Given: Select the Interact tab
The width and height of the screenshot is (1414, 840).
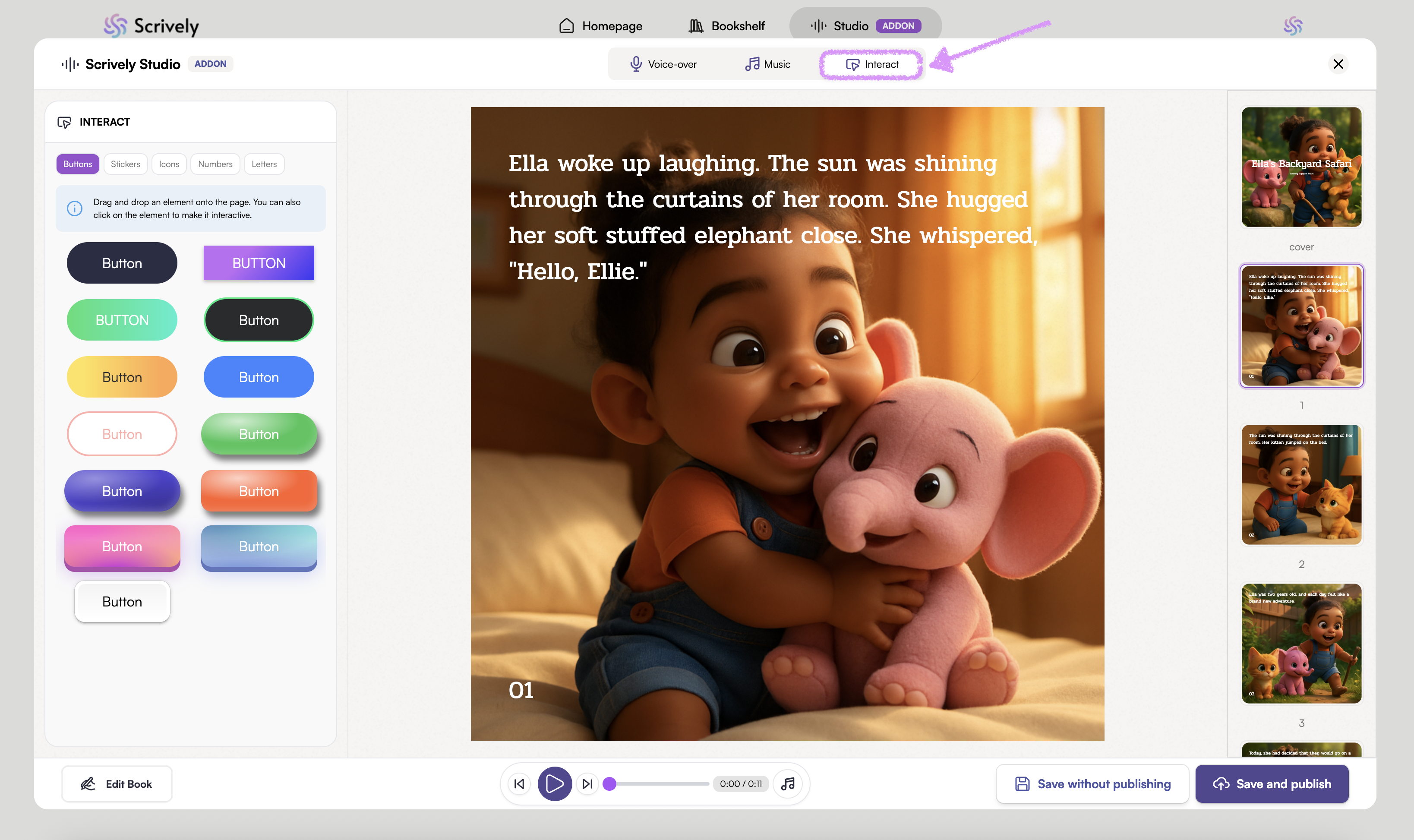Looking at the screenshot, I should (872, 64).
